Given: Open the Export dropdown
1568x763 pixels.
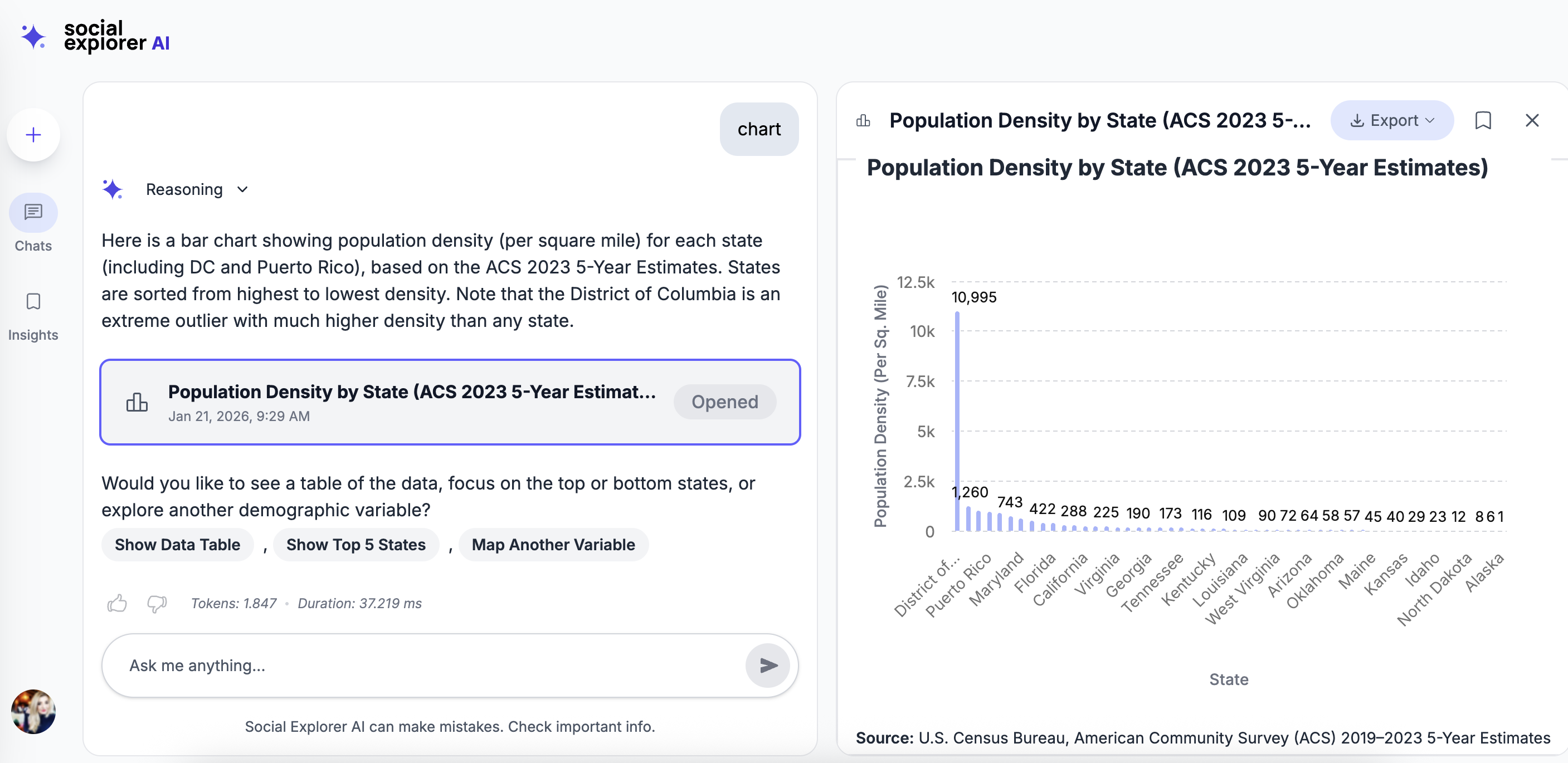Looking at the screenshot, I should (x=1391, y=120).
